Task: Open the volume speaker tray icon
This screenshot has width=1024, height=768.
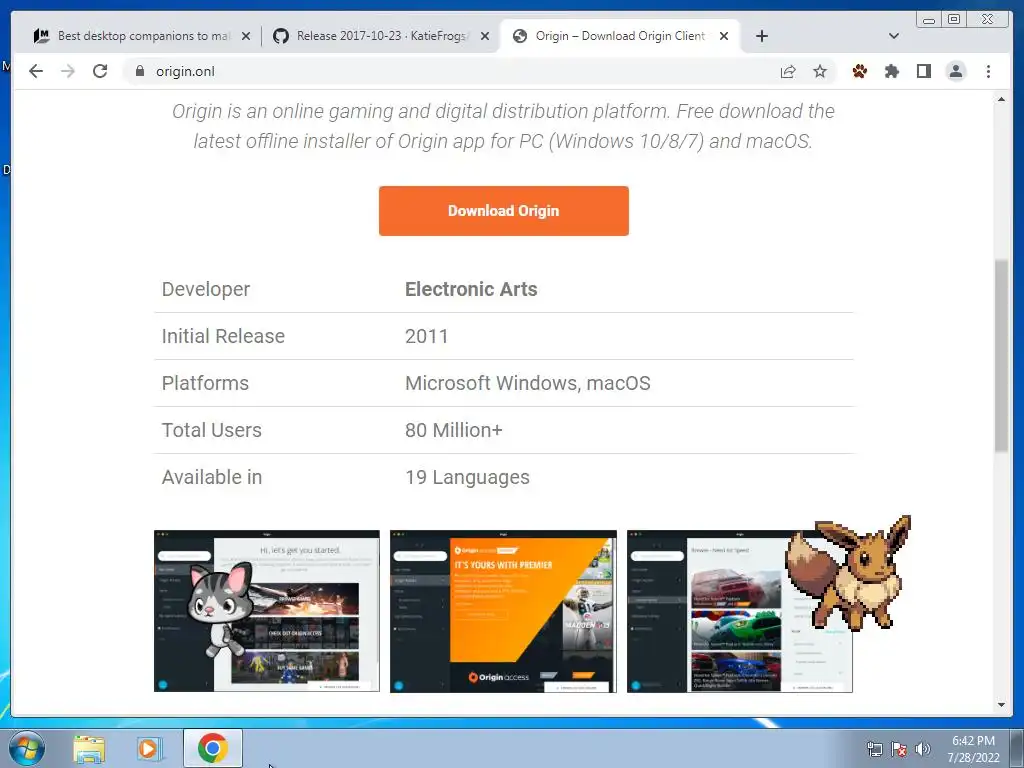Action: point(922,749)
